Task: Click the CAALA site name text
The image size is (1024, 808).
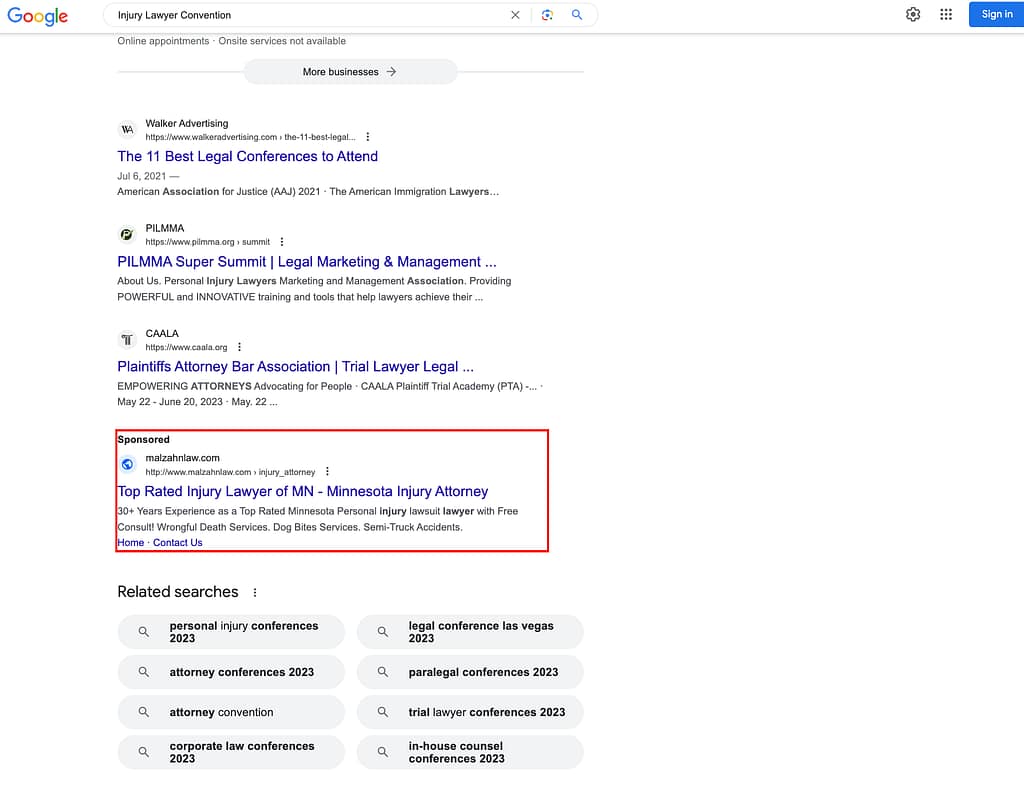Action: [x=162, y=334]
